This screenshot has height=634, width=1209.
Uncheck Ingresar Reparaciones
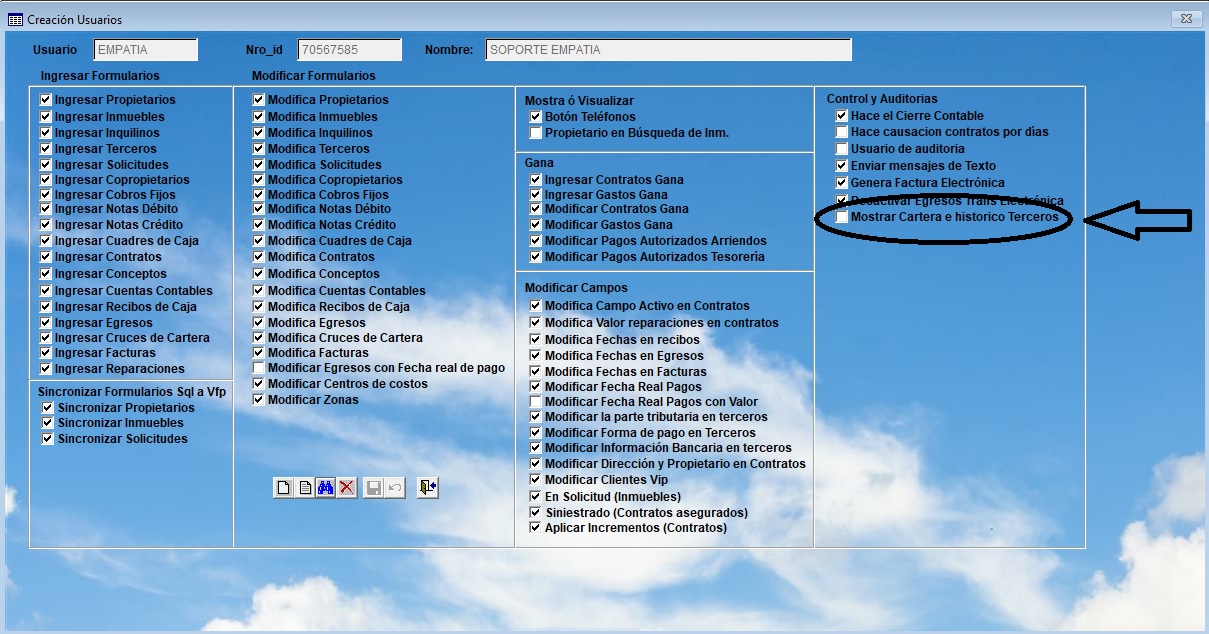[x=46, y=369]
